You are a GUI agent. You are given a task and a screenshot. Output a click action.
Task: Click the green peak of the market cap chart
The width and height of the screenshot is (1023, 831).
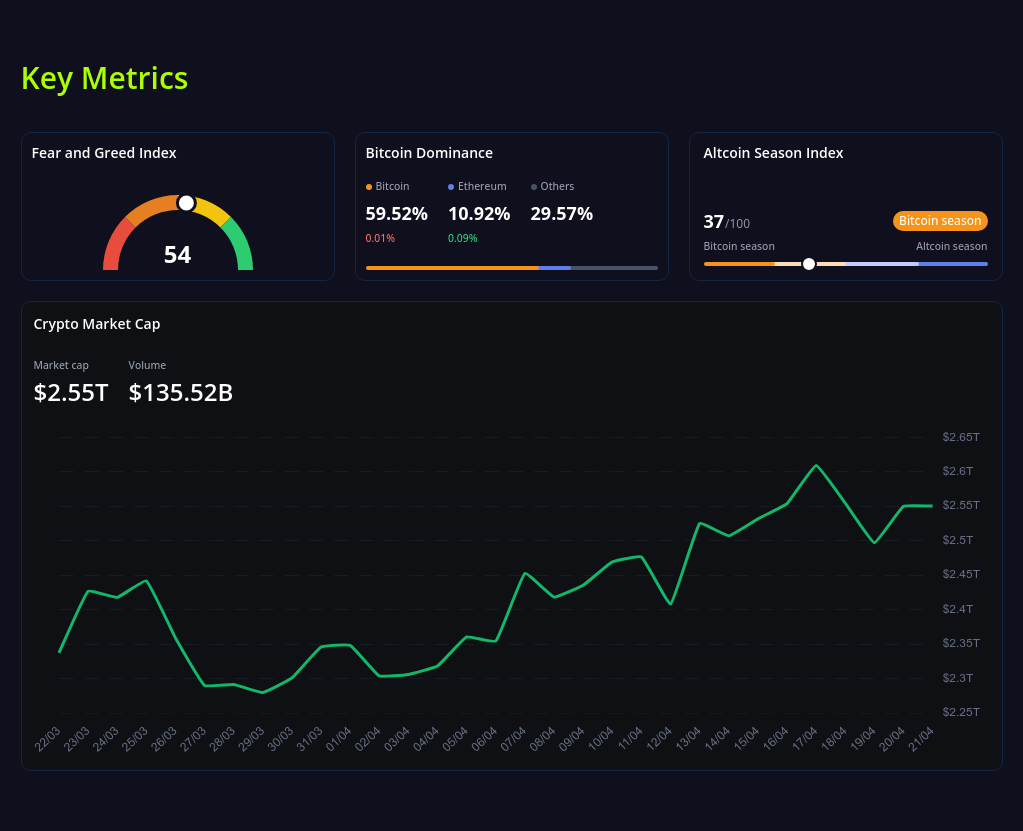(x=817, y=463)
